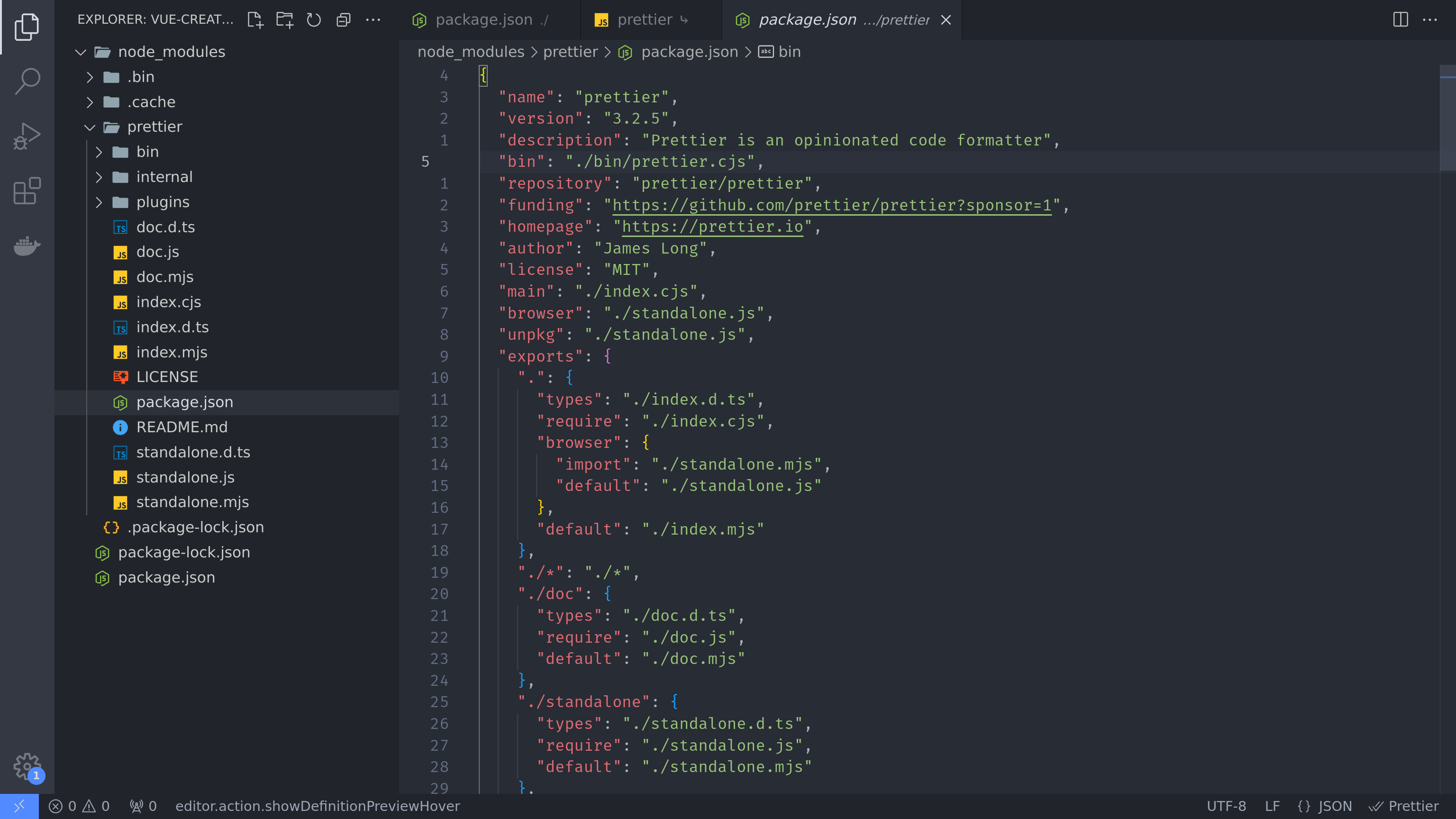Select README.md in the explorer
This screenshot has height=819, width=1456.
182,427
